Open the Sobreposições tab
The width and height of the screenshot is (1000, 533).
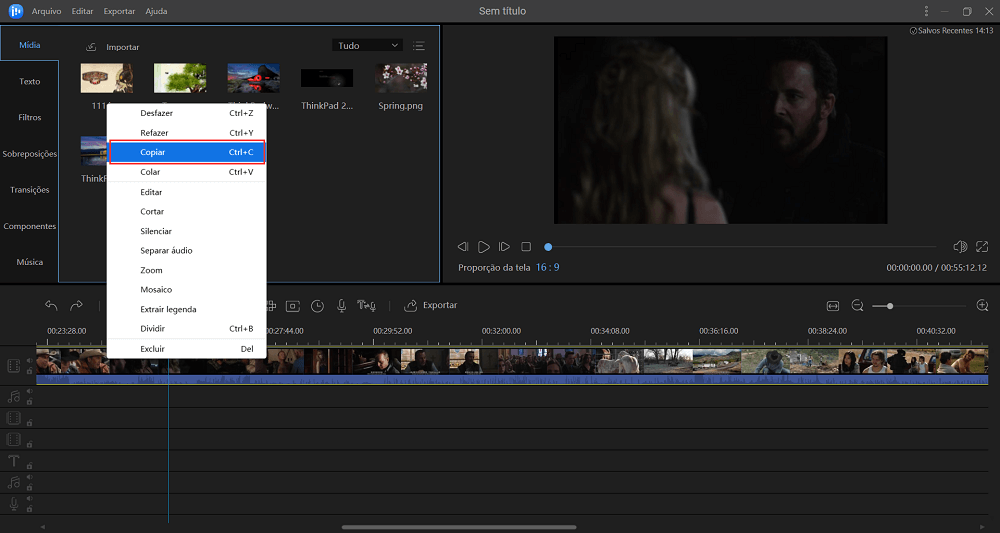pyautogui.click(x=29, y=154)
